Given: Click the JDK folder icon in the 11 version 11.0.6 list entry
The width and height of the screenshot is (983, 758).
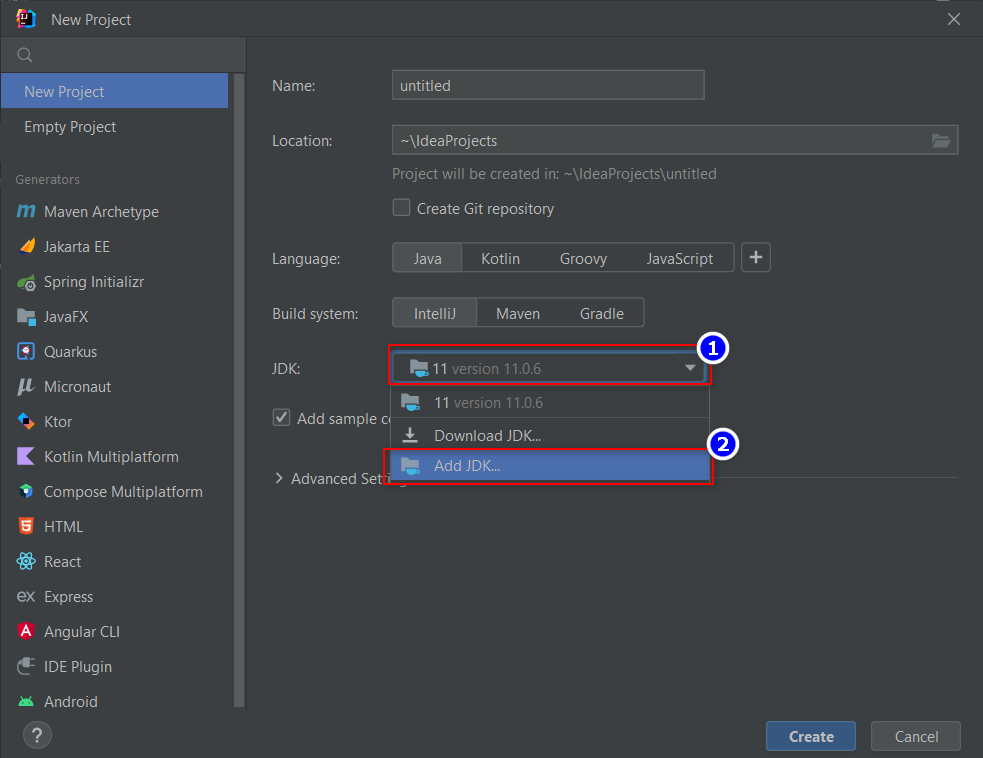Looking at the screenshot, I should (x=410, y=402).
